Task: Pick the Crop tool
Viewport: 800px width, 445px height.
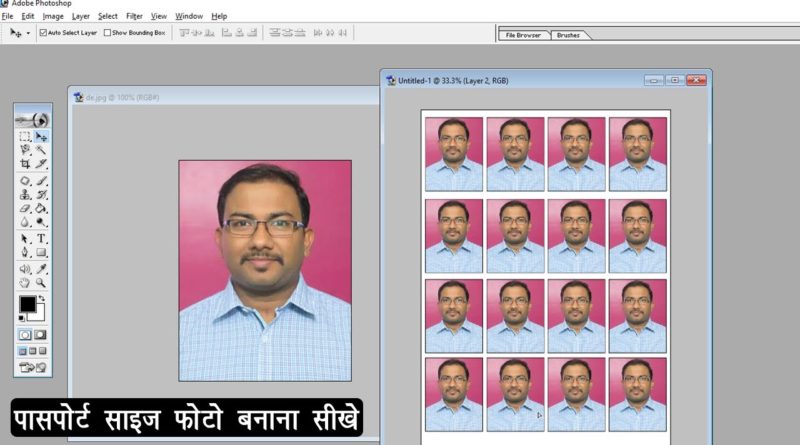Action: 25,164
